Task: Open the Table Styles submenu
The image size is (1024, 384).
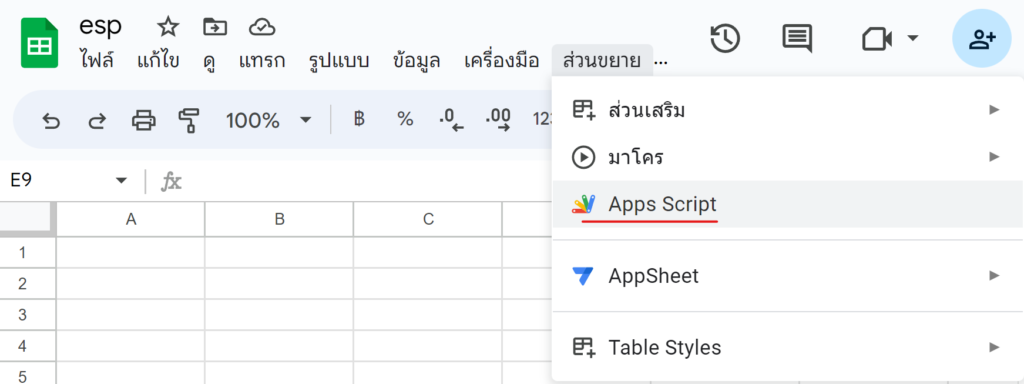Action: coord(787,347)
